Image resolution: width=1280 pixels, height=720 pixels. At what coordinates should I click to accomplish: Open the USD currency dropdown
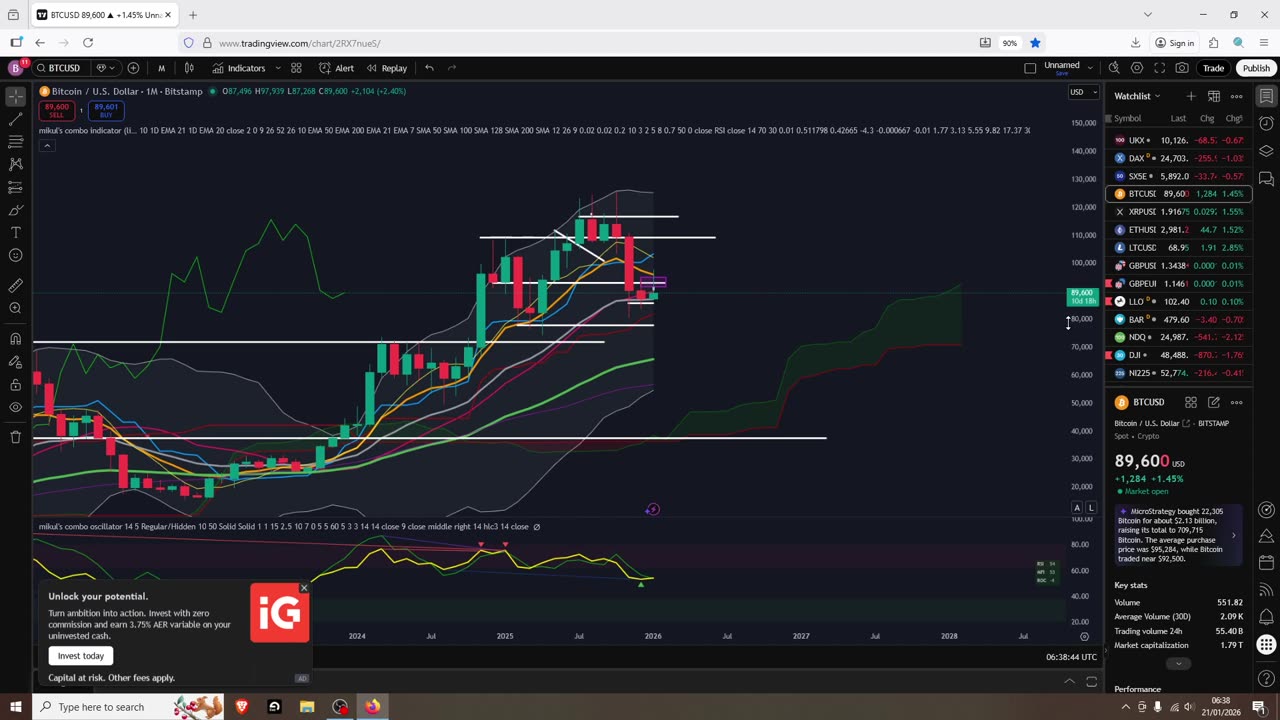click(x=1083, y=92)
